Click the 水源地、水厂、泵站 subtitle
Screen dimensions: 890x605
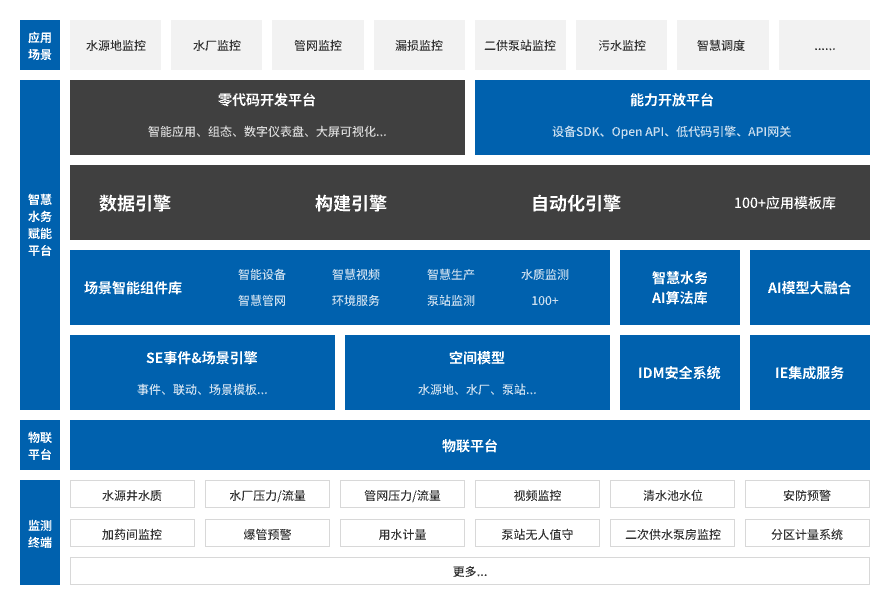tap(477, 390)
